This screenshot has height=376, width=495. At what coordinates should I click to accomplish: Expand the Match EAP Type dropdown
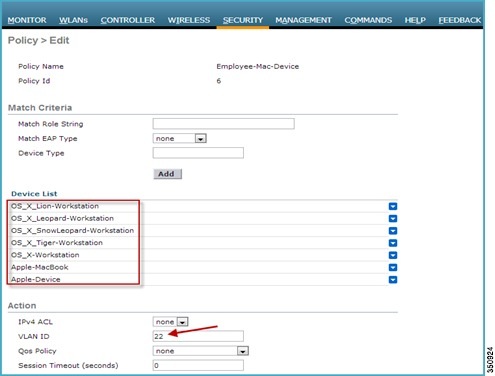pos(201,139)
